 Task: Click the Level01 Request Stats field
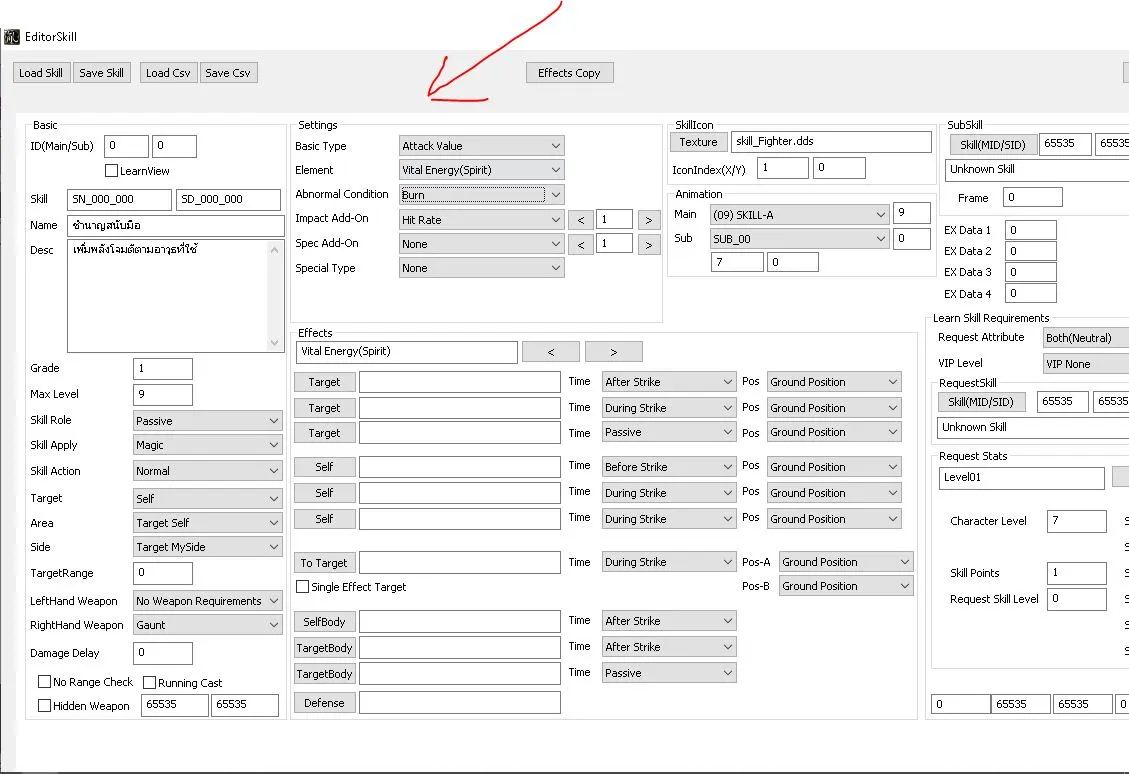coord(1021,478)
